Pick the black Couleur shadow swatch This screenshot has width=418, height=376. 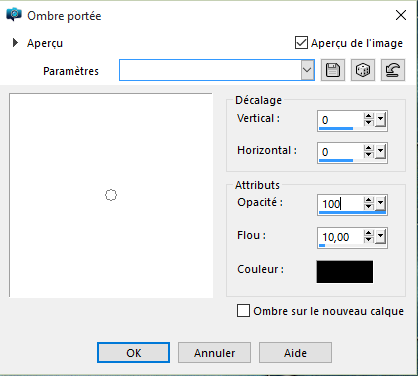[x=345, y=272]
